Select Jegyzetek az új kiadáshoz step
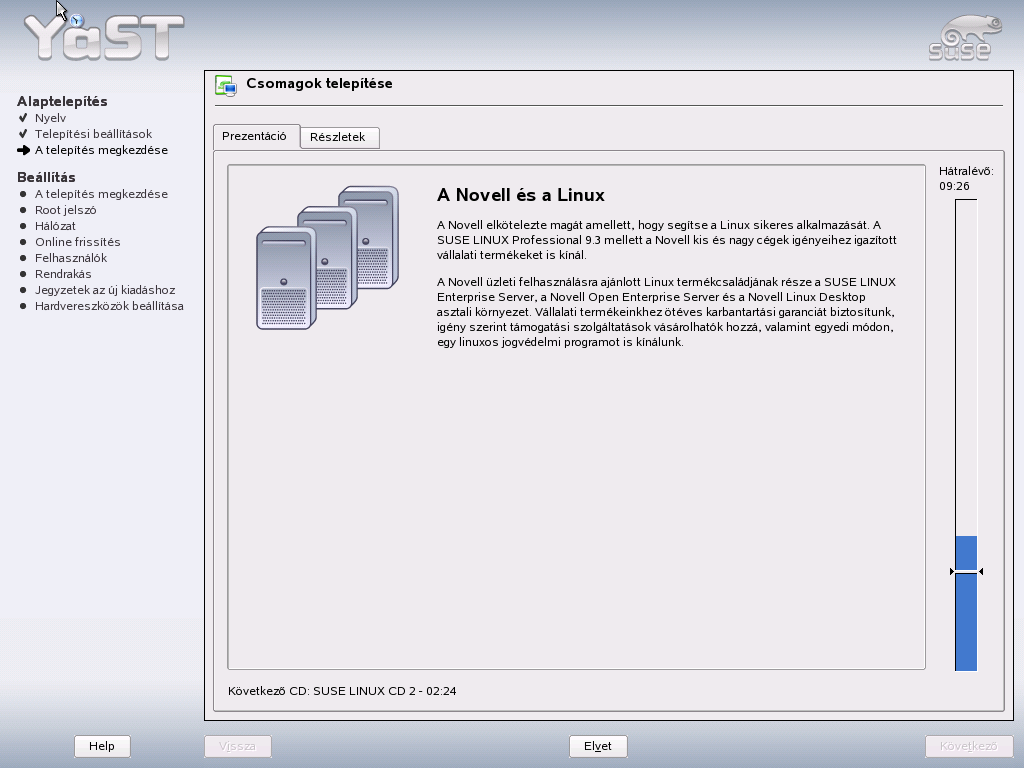Image resolution: width=1024 pixels, height=768 pixels. point(105,290)
